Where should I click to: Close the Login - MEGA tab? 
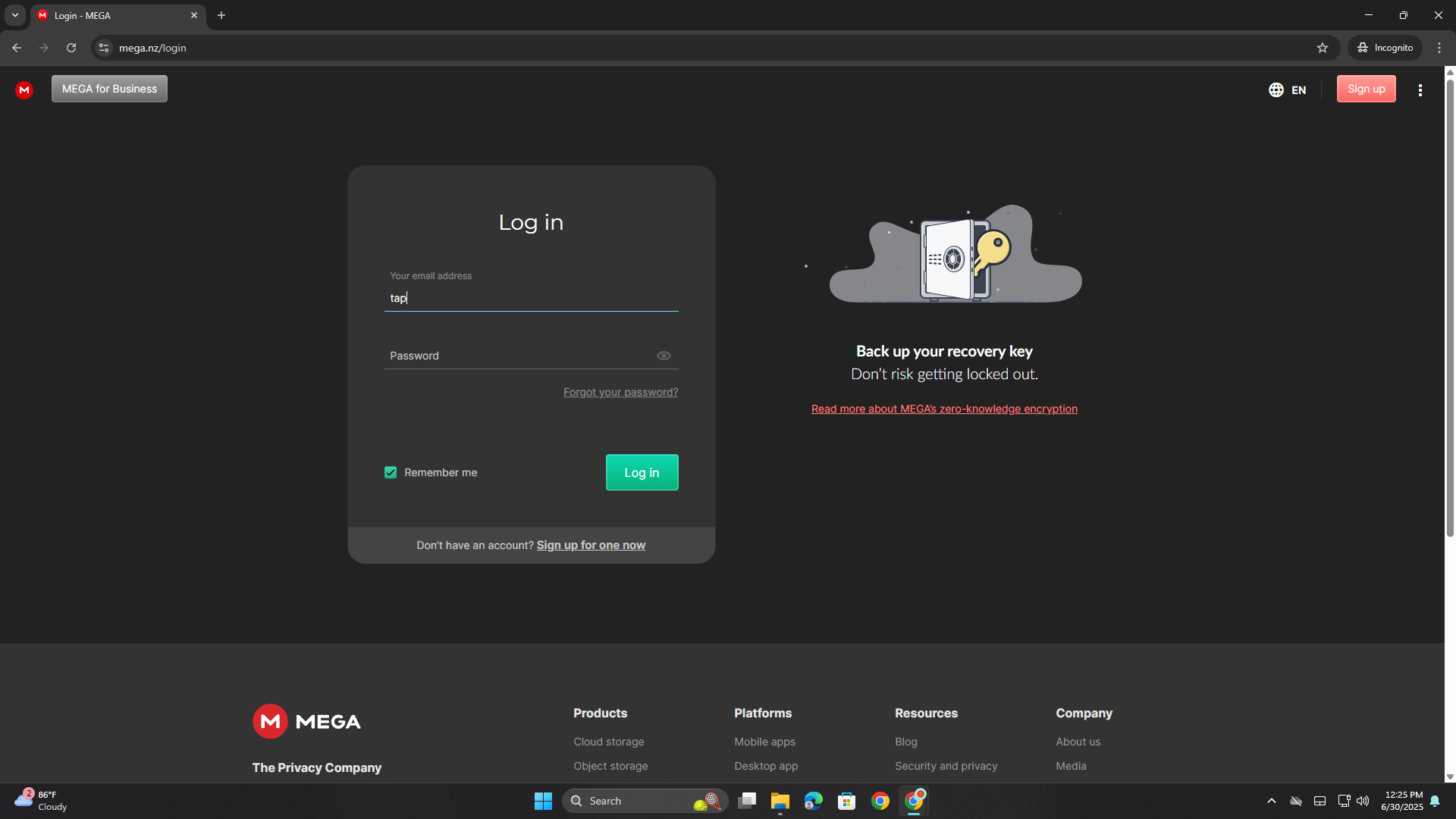pyautogui.click(x=194, y=15)
